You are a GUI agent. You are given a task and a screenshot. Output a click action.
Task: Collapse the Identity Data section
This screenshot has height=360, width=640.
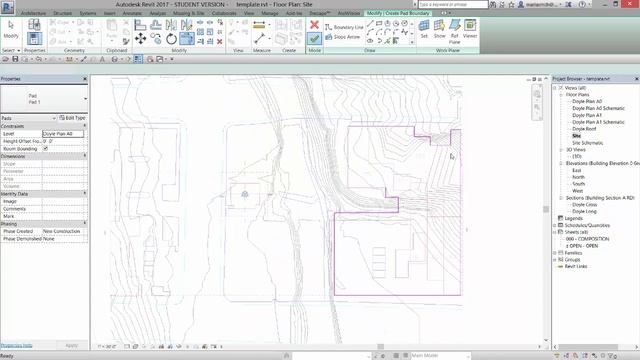85,193
